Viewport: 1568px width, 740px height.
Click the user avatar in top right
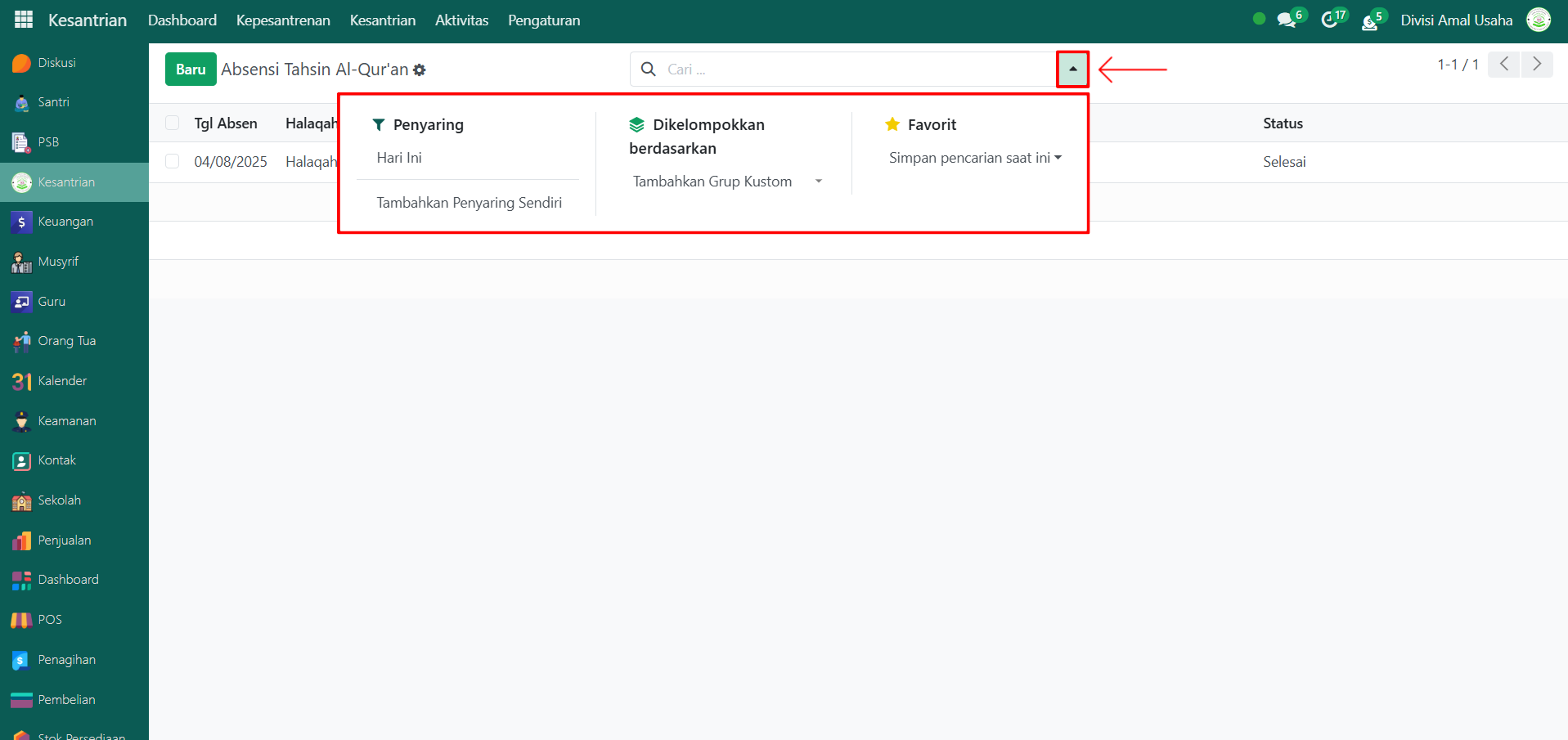point(1538,20)
